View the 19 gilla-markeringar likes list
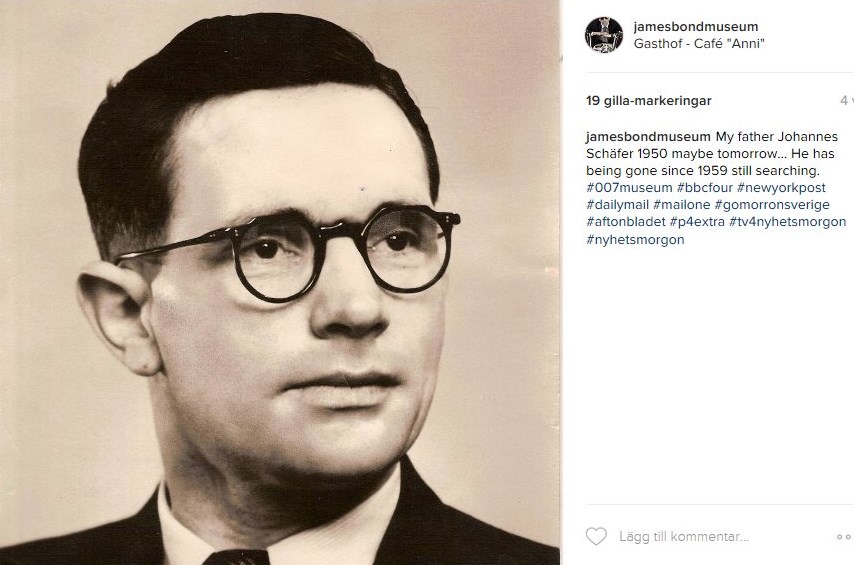854x565 pixels. [x=649, y=101]
